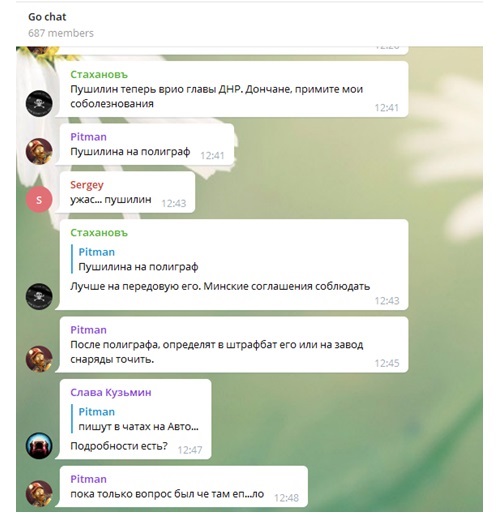
Task: Open sender name Стахановъ on first message
Action: 99,75
